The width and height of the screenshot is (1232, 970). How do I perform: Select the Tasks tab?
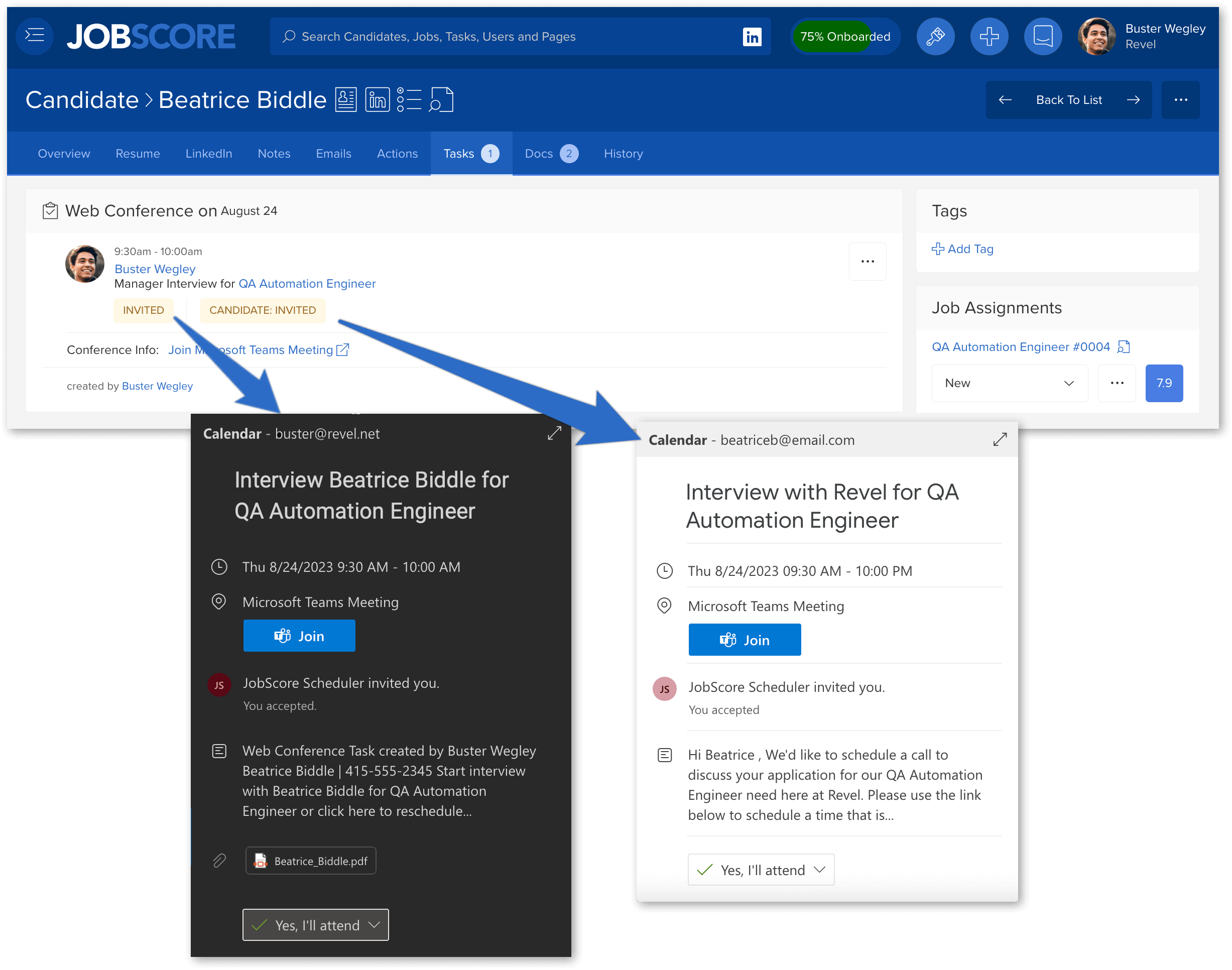click(x=471, y=153)
